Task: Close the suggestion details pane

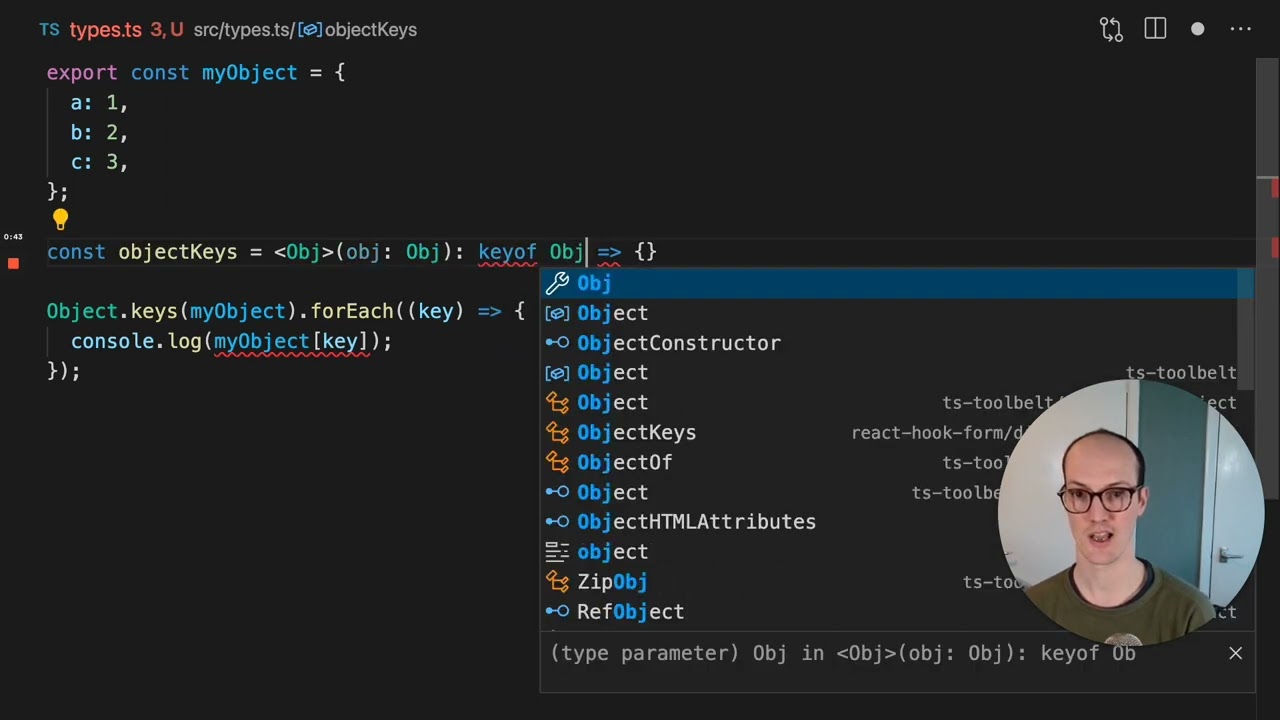Action: click(x=1235, y=653)
